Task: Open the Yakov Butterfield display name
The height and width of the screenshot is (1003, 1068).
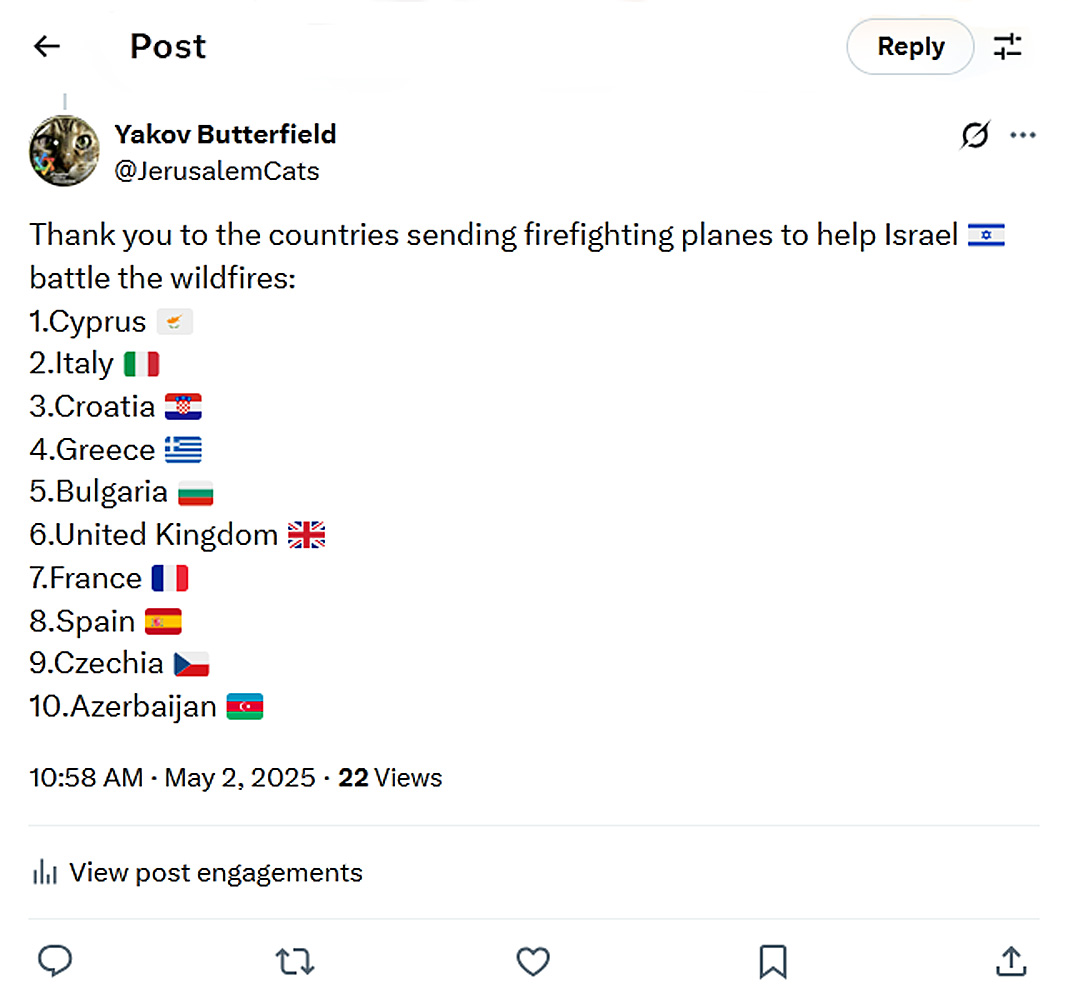Action: tap(225, 134)
